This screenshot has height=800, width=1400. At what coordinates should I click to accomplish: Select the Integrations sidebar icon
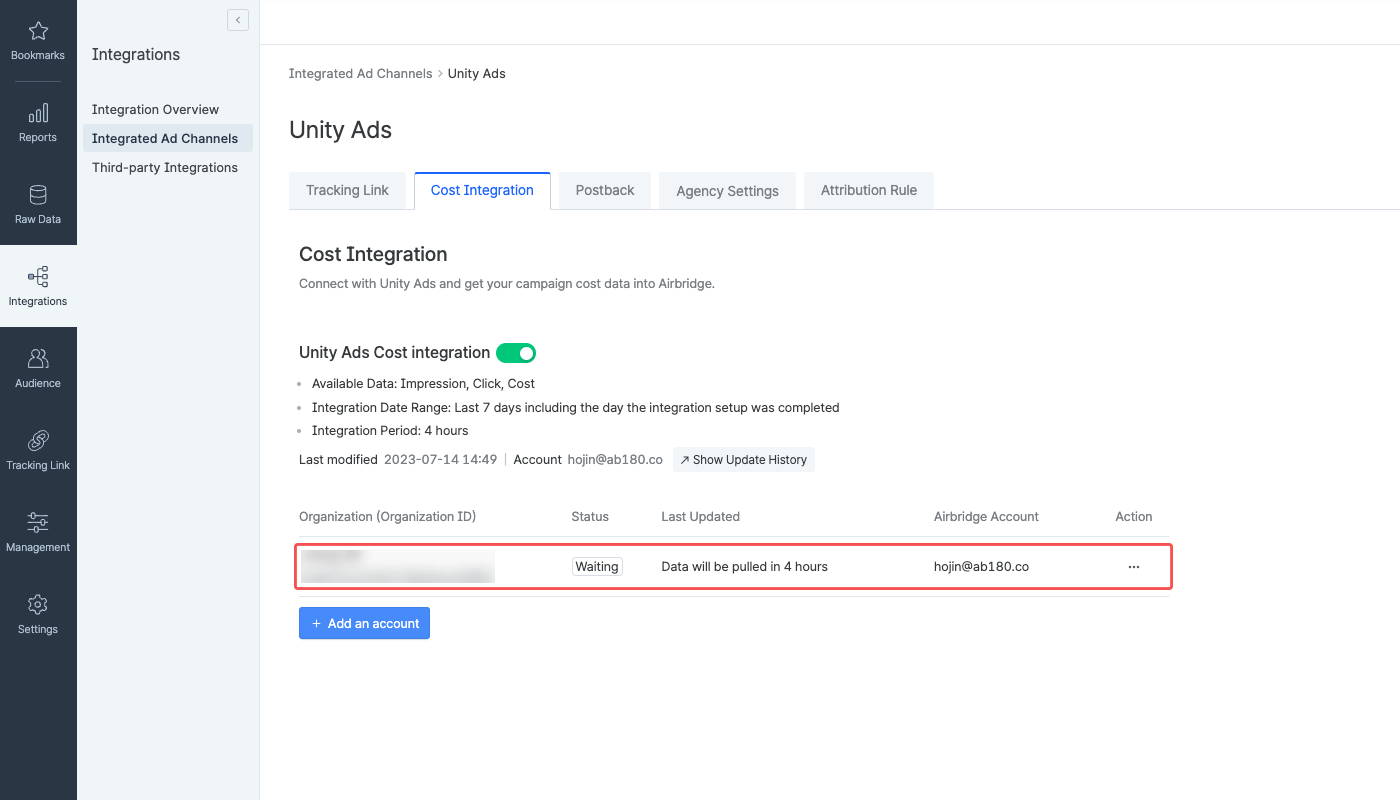(x=37, y=287)
